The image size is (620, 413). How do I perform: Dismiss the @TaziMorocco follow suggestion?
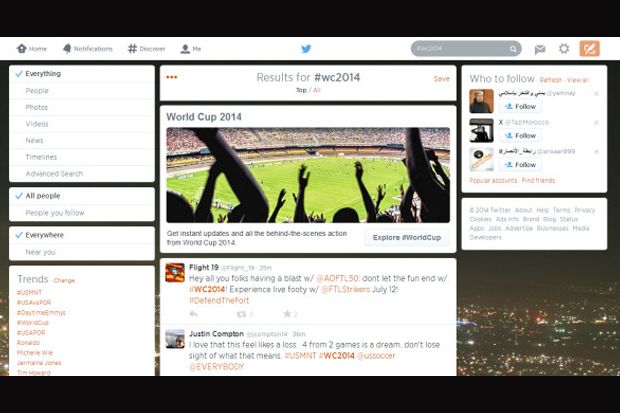coord(596,123)
